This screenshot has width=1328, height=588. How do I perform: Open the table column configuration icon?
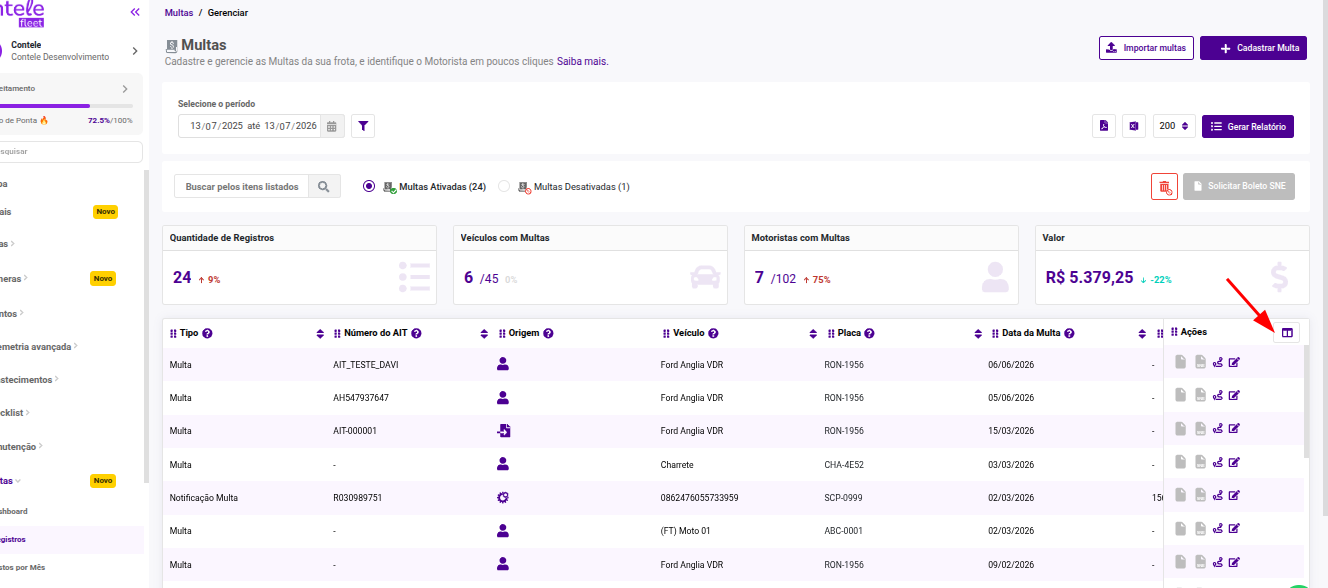click(x=1287, y=333)
